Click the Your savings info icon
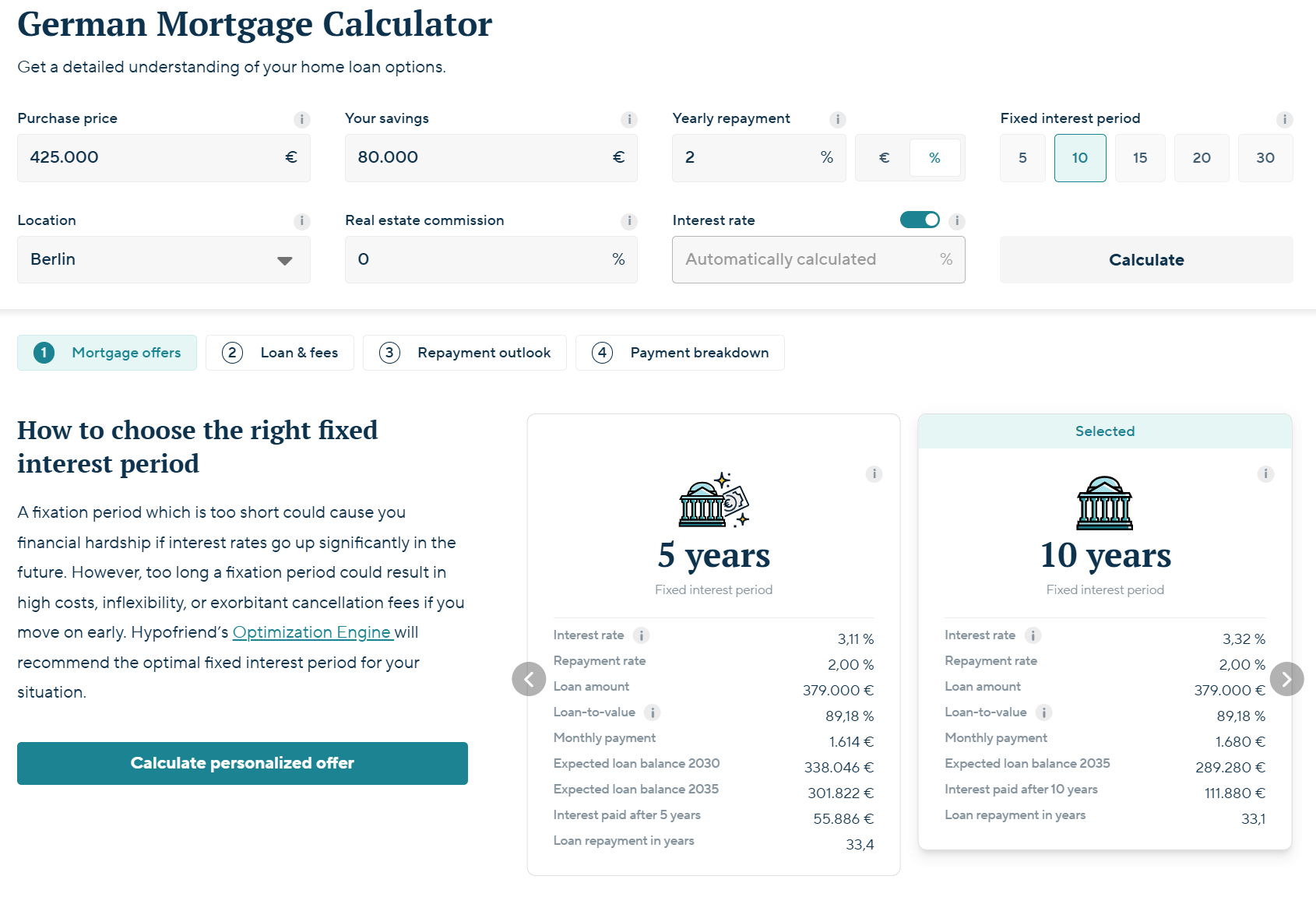This screenshot has width=1316, height=897. pyautogui.click(x=628, y=119)
